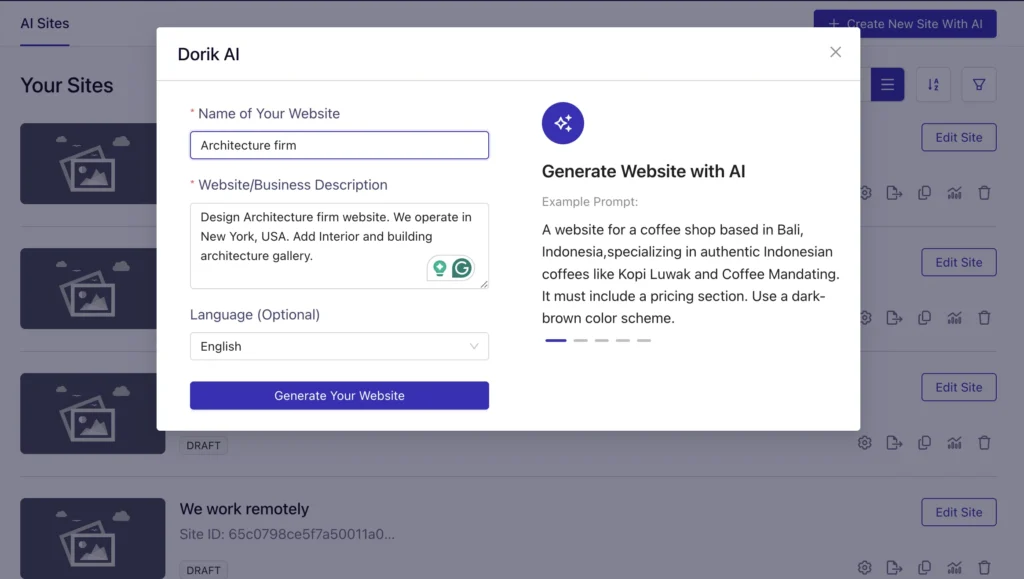Open the We work remotely thumbnail
Screen dimensions: 1024x579
[92, 538]
